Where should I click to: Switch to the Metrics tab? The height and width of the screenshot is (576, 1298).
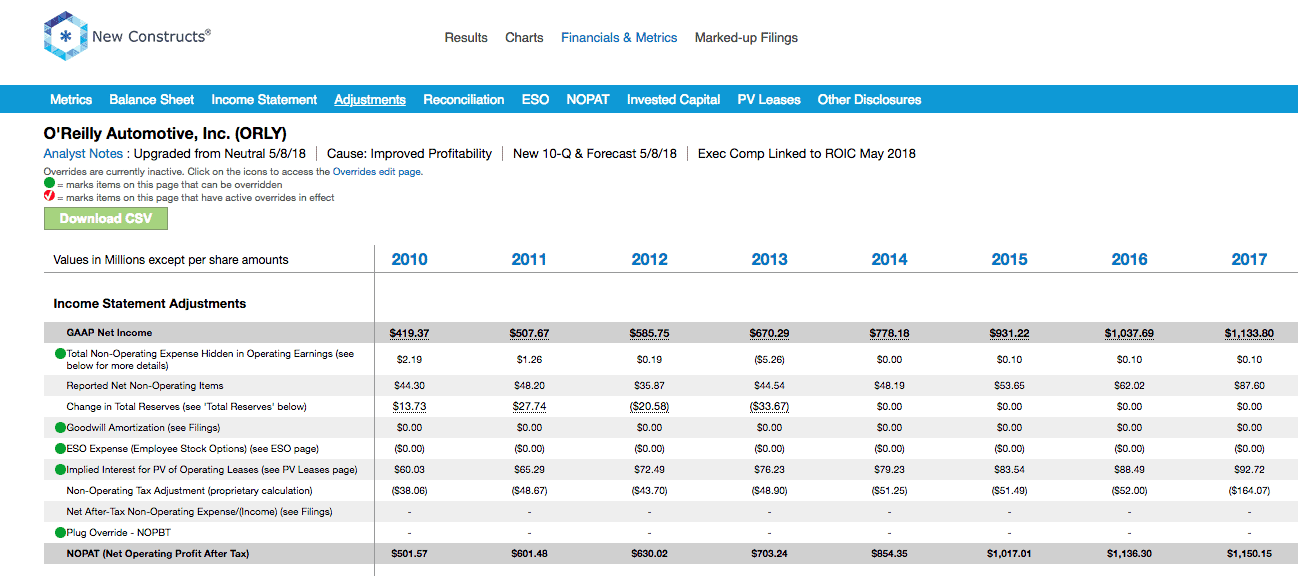tap(71, 99)
